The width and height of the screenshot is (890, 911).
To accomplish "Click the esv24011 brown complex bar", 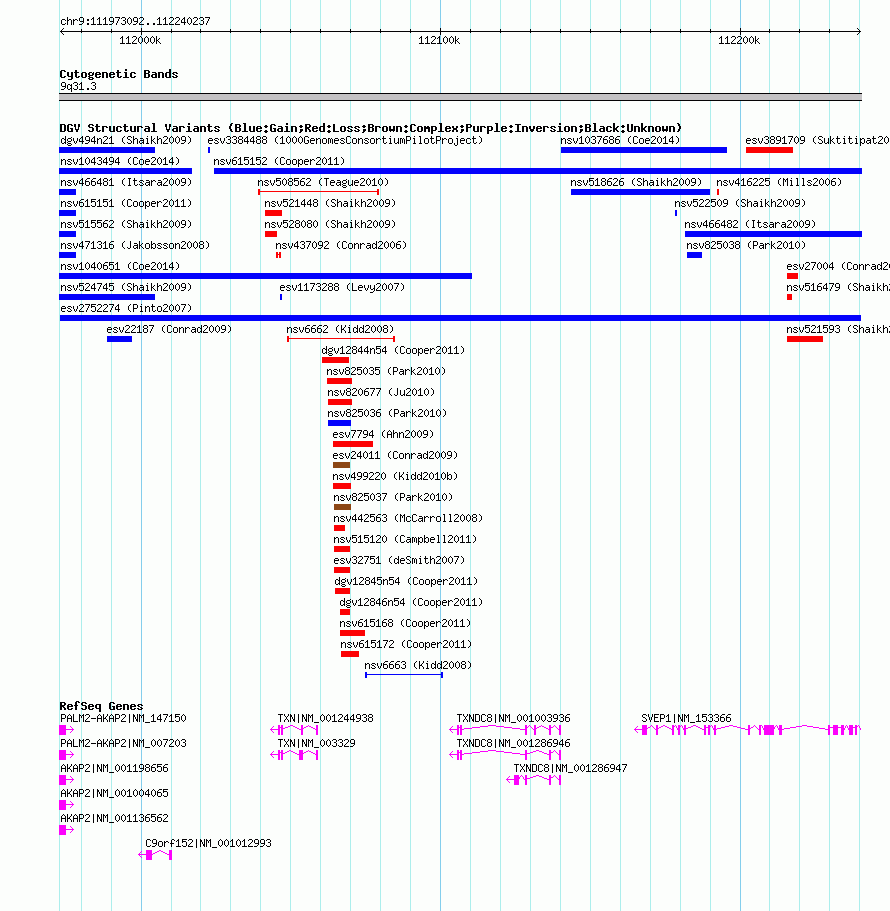I will 341,465.
